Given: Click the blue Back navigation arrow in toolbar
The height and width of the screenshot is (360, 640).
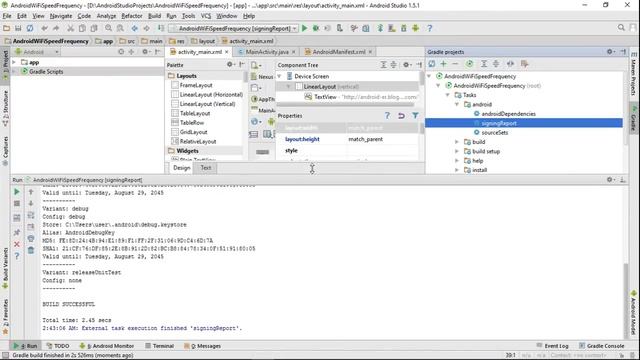Looking at the screenshot, I should pyautogui.click(x=134, y=28).
